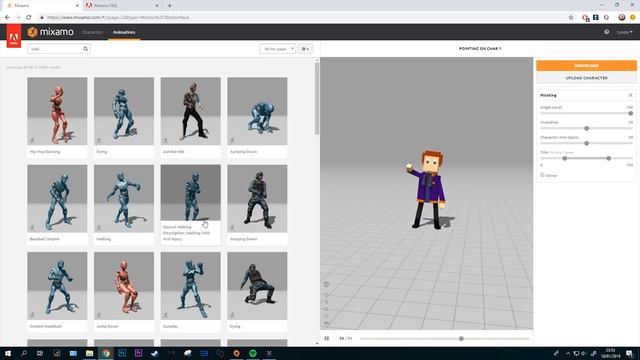640x360 pixels.
Task: Select the Zombie Idle animation thumbnail
Action: point(191,111)
